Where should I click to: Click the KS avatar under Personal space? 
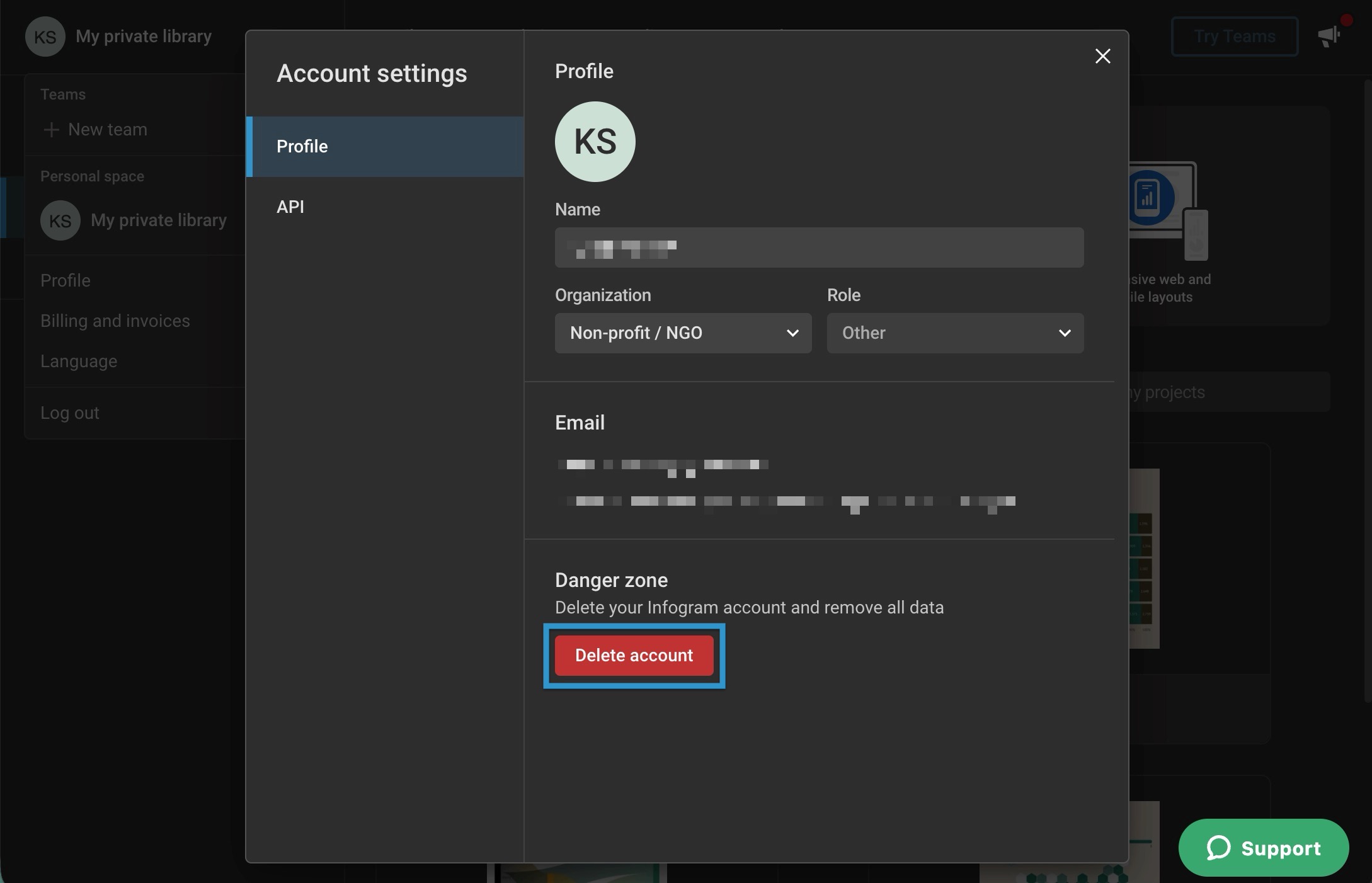click(60, 220)
